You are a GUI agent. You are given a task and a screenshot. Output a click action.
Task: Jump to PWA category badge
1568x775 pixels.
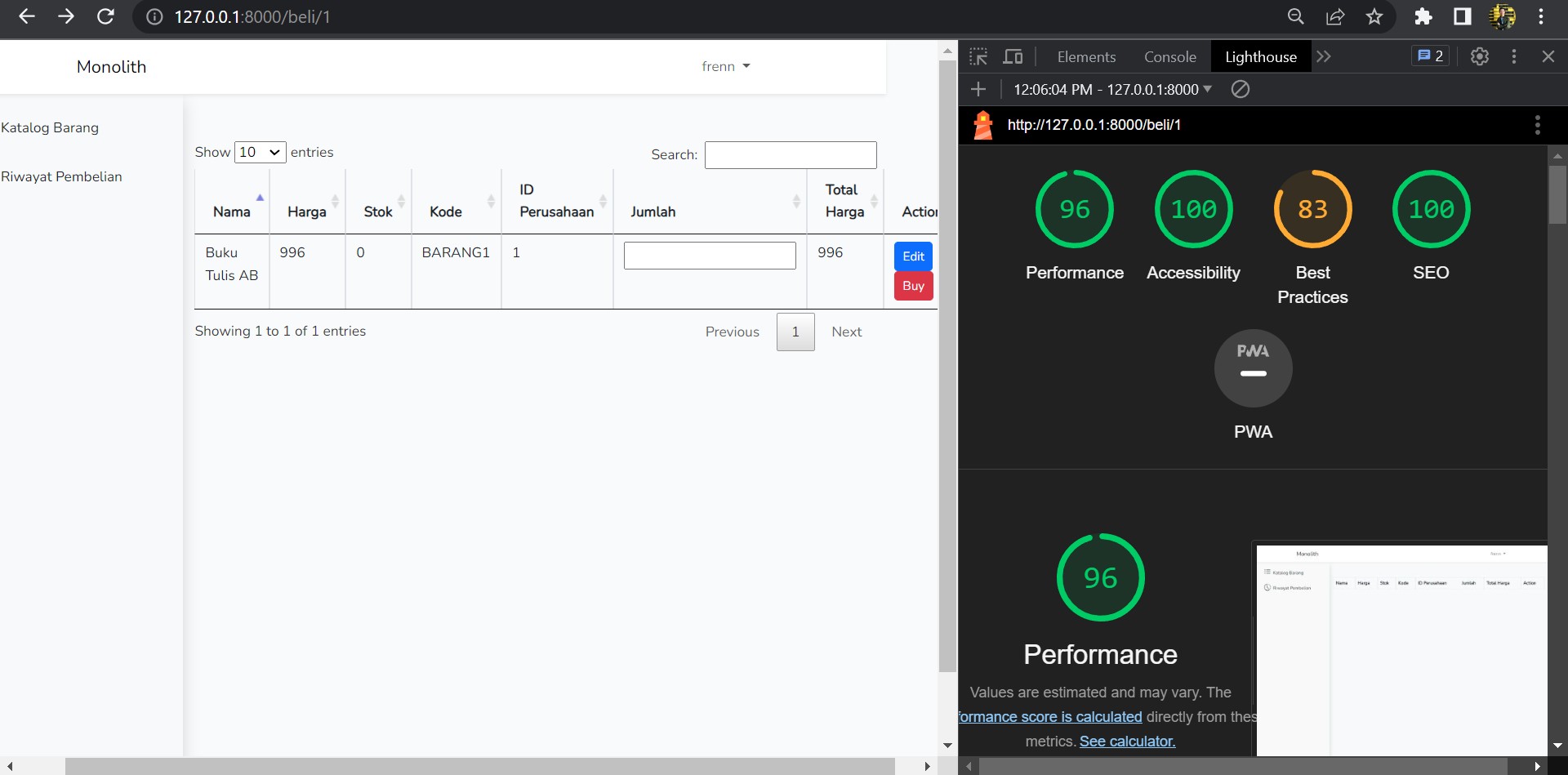coord(1254,368)
